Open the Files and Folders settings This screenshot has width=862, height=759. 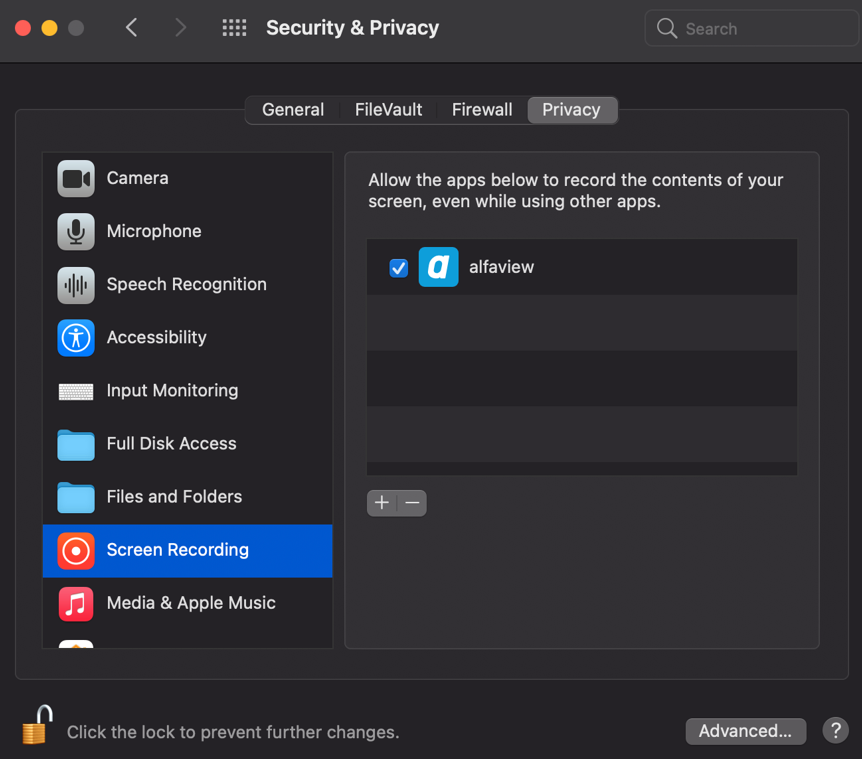click(174, 496)
